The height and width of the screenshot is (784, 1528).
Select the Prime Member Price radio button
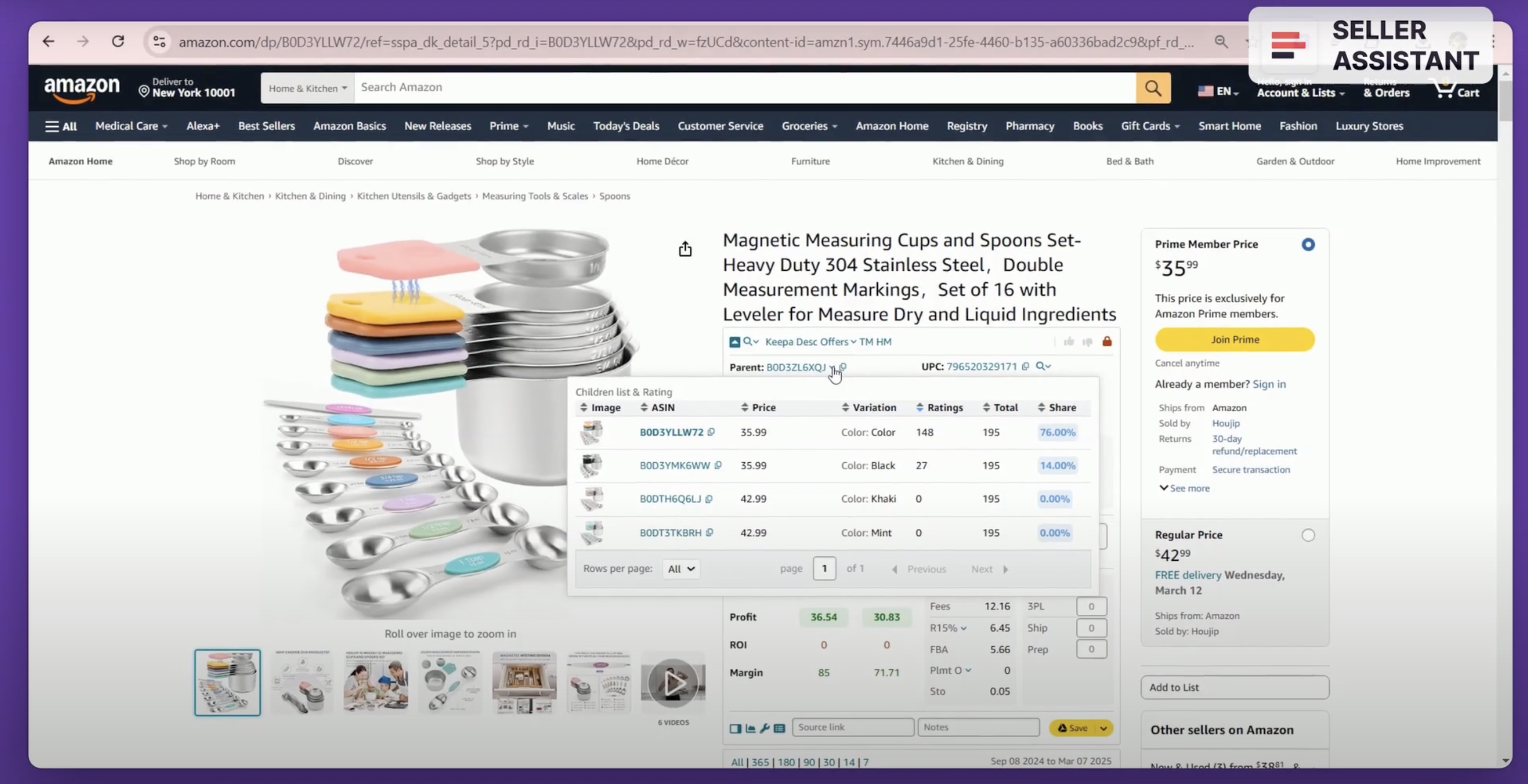pos(1309,244)
